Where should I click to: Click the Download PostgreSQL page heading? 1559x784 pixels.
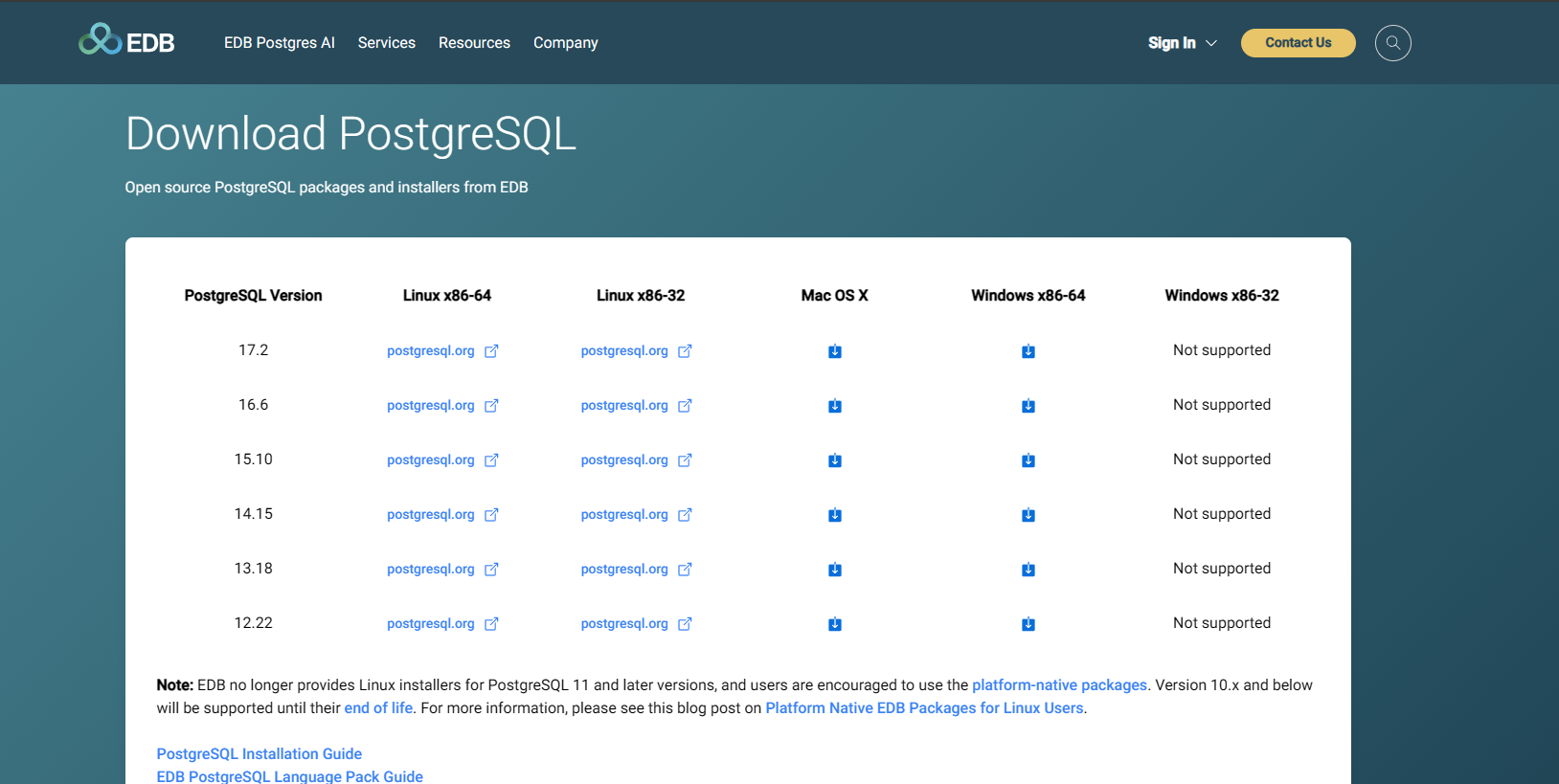click(x=351, y=134)
